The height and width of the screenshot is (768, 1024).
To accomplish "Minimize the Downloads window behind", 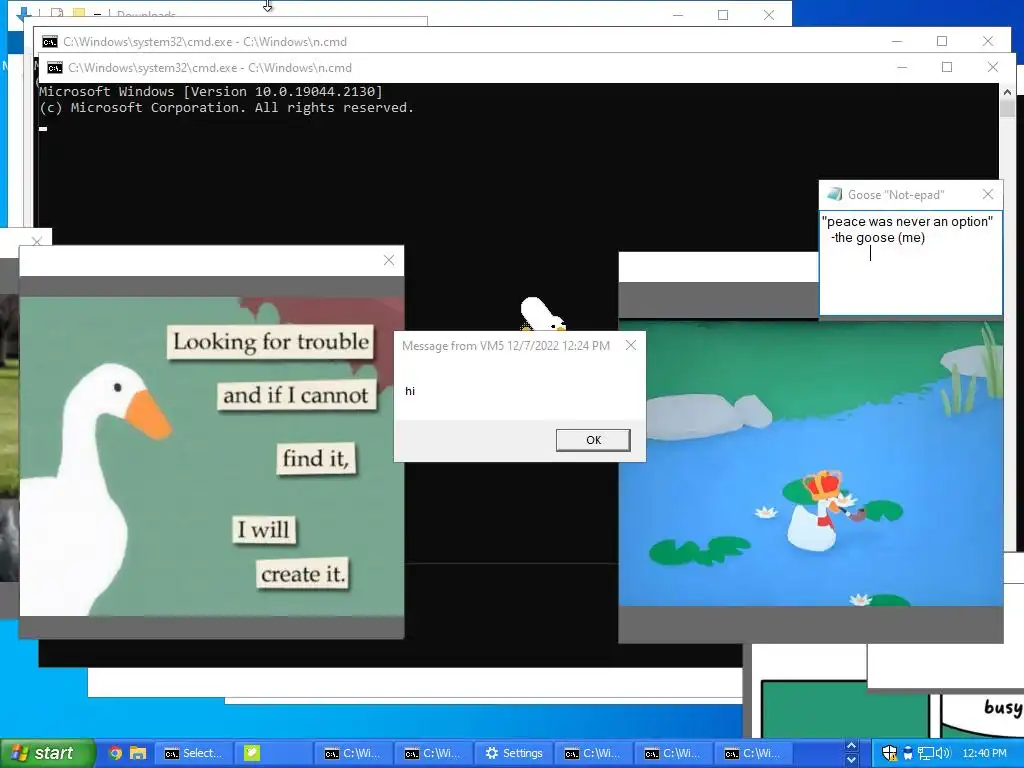I will [678, 15].
